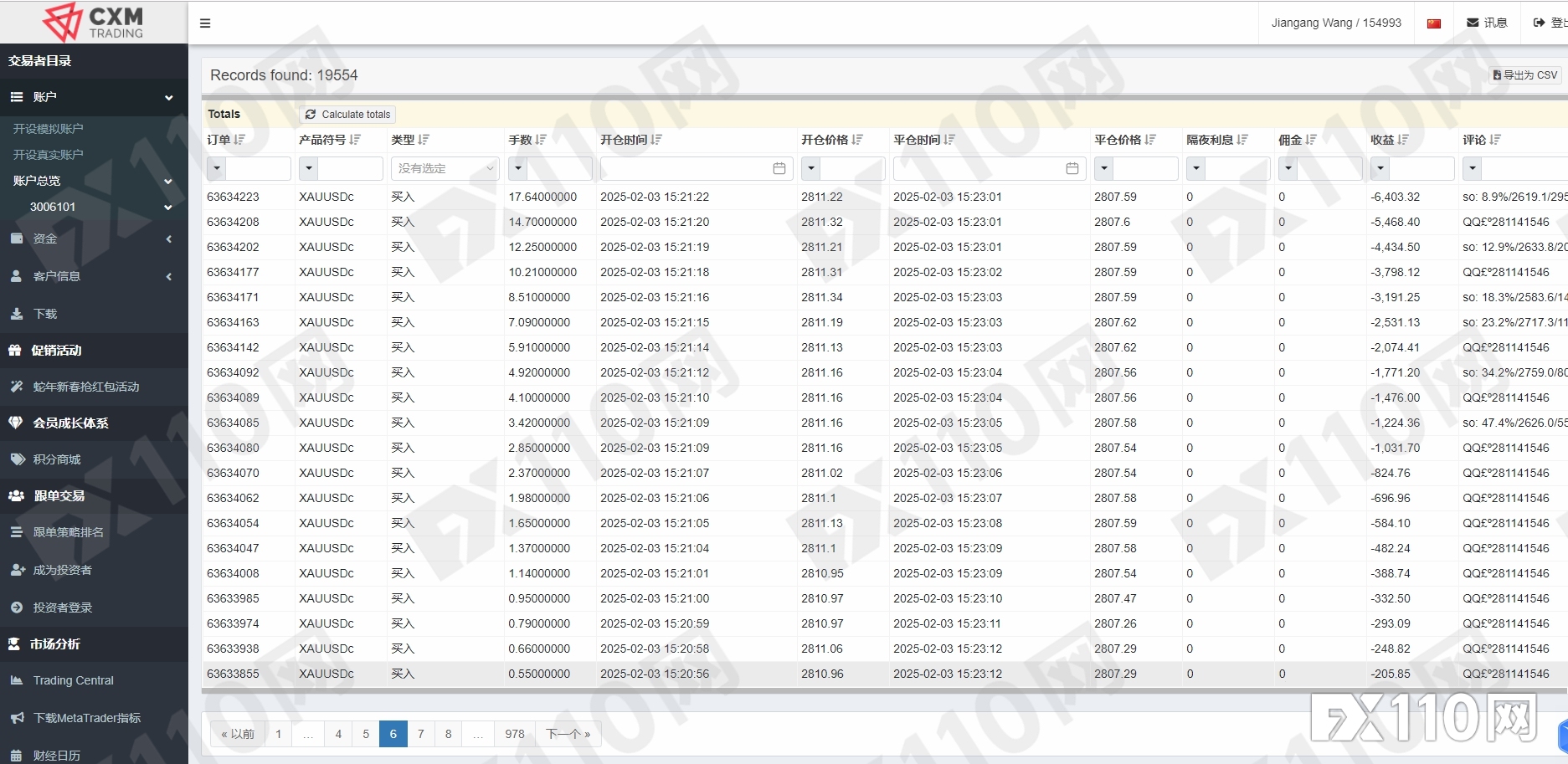Open 类型 filter dropdown 没有选定
This screenshot has height=764, width=1568.
[x=445, y=168]
